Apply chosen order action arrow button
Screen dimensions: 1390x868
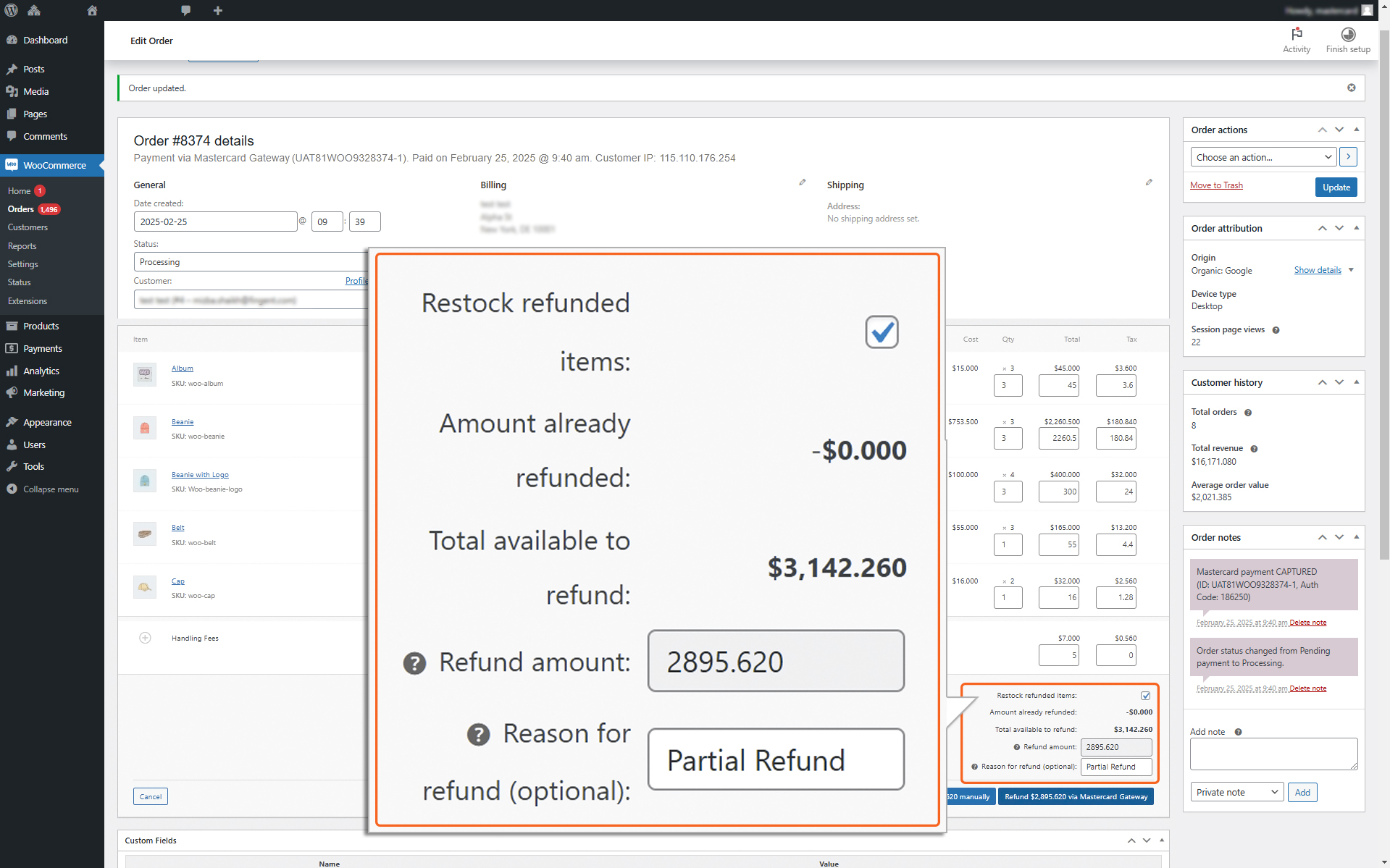1348,156
